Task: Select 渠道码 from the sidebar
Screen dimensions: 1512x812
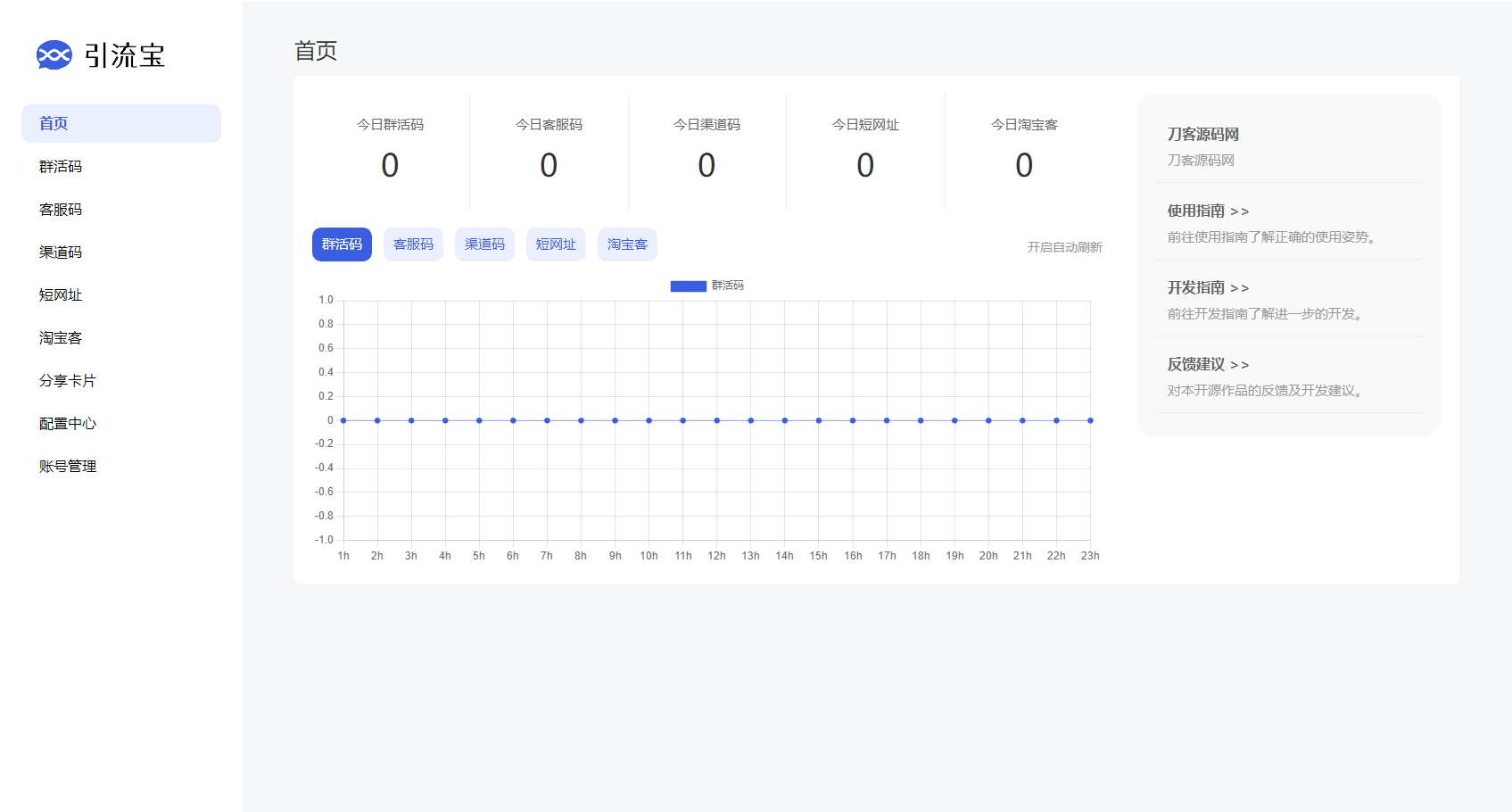Action: click(x=61, y=253)
